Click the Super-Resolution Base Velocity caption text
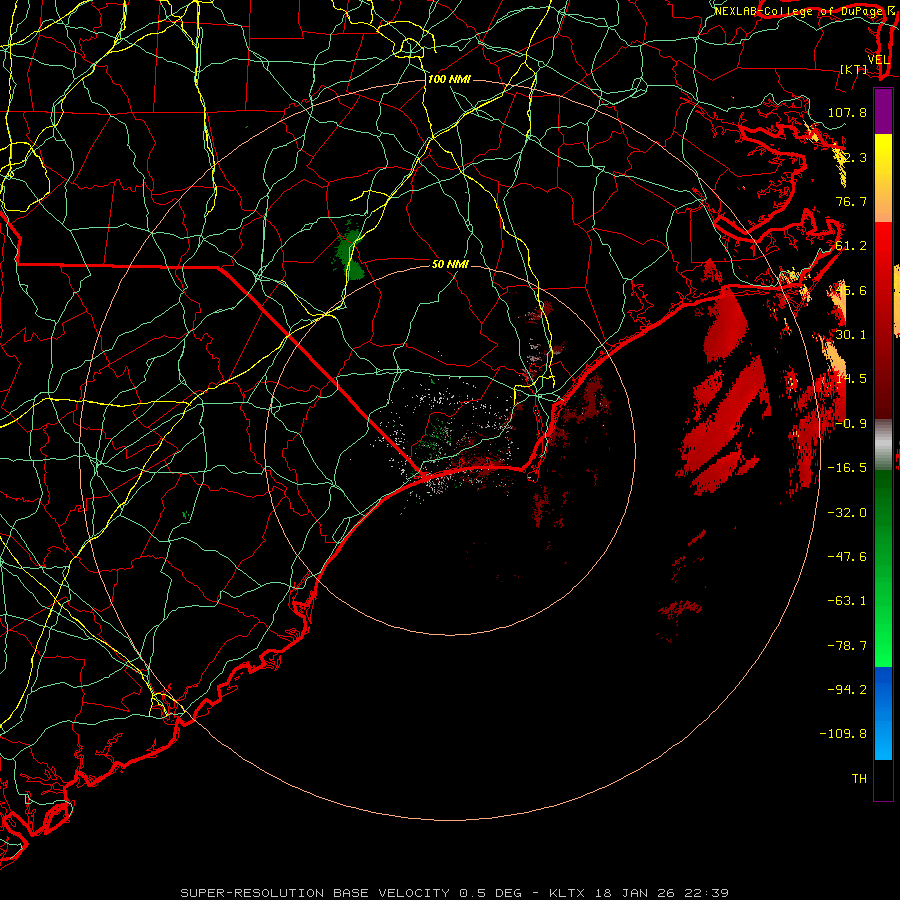Image resolution: width=900 pixels, height=900 pixels. point(454,893)
